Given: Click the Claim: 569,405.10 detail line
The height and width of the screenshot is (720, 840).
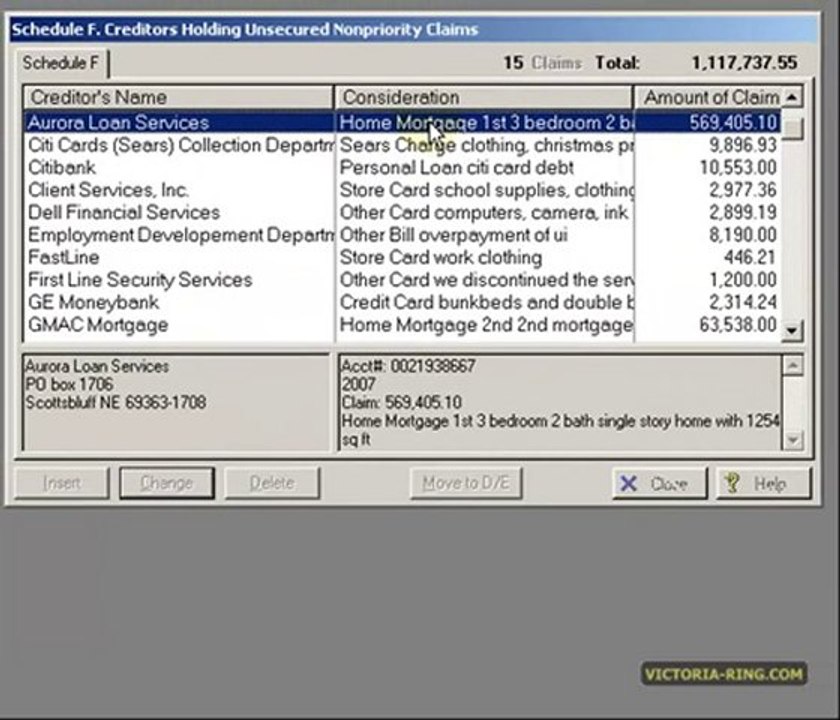Looking at the screenshot, I should tap(402, 402).
